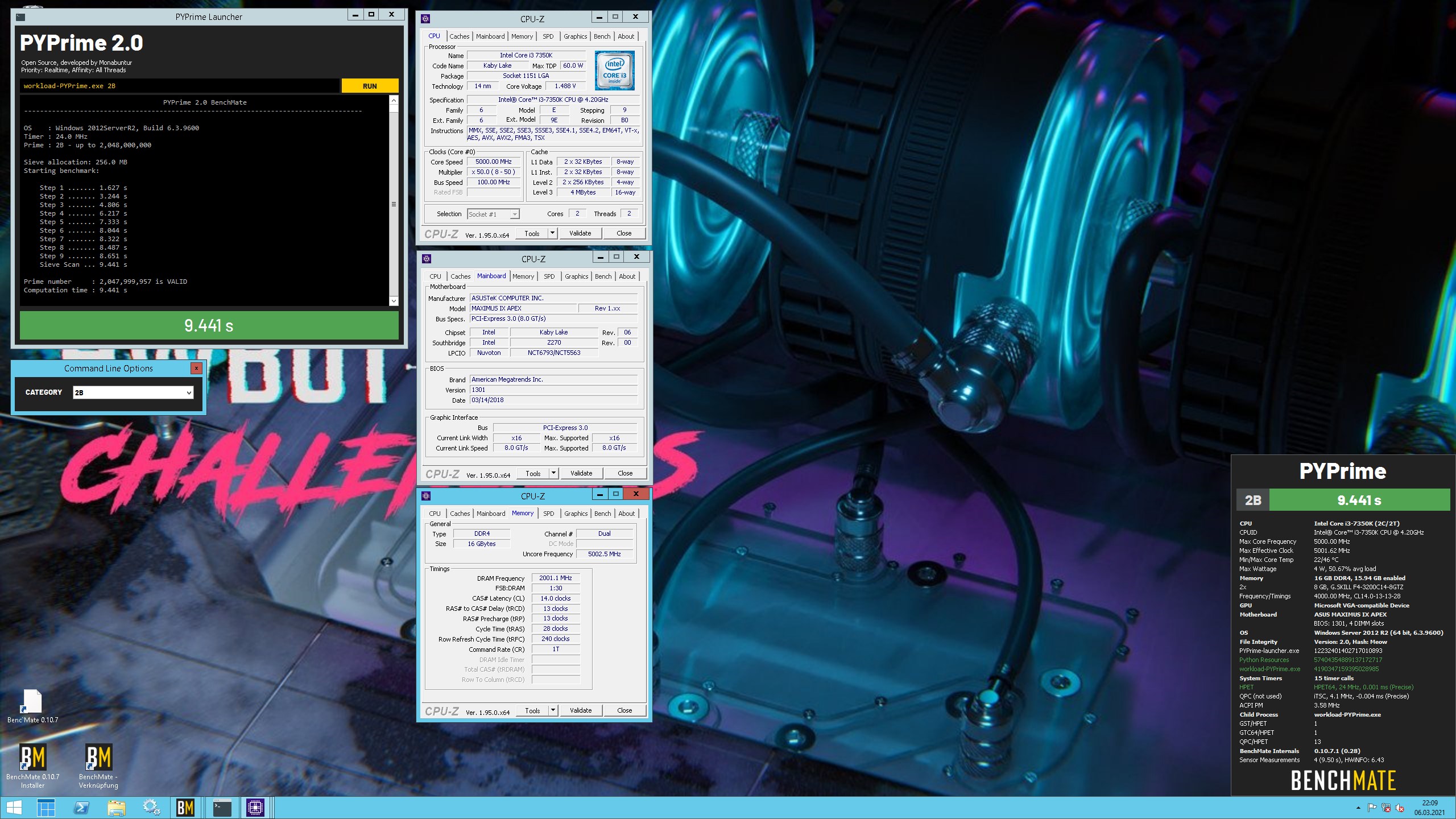Click the yellow RUN button in PYPrime Launcher
The image size is (1456, 819).
coord(370,86)
